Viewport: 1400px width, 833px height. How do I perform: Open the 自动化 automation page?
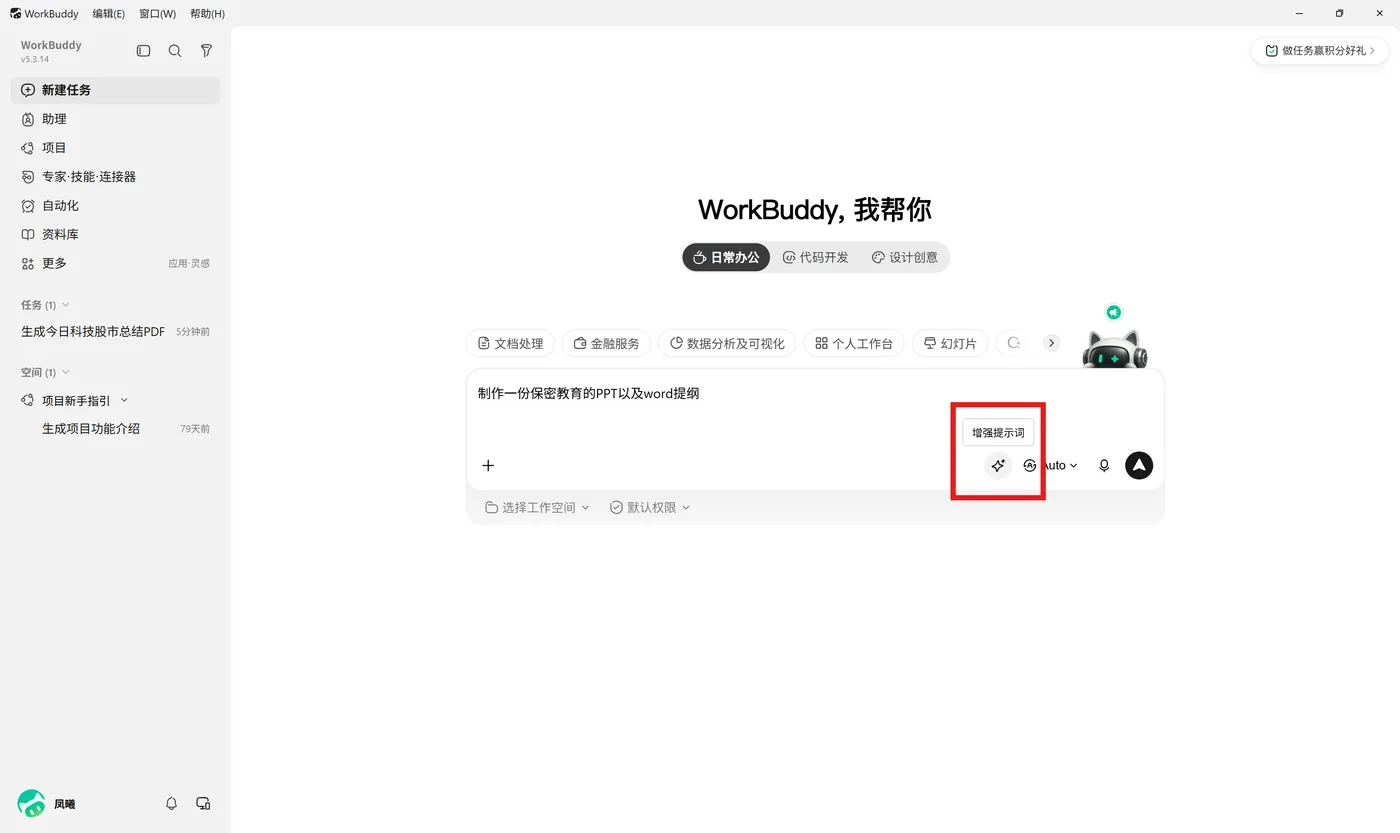(115, 206)
